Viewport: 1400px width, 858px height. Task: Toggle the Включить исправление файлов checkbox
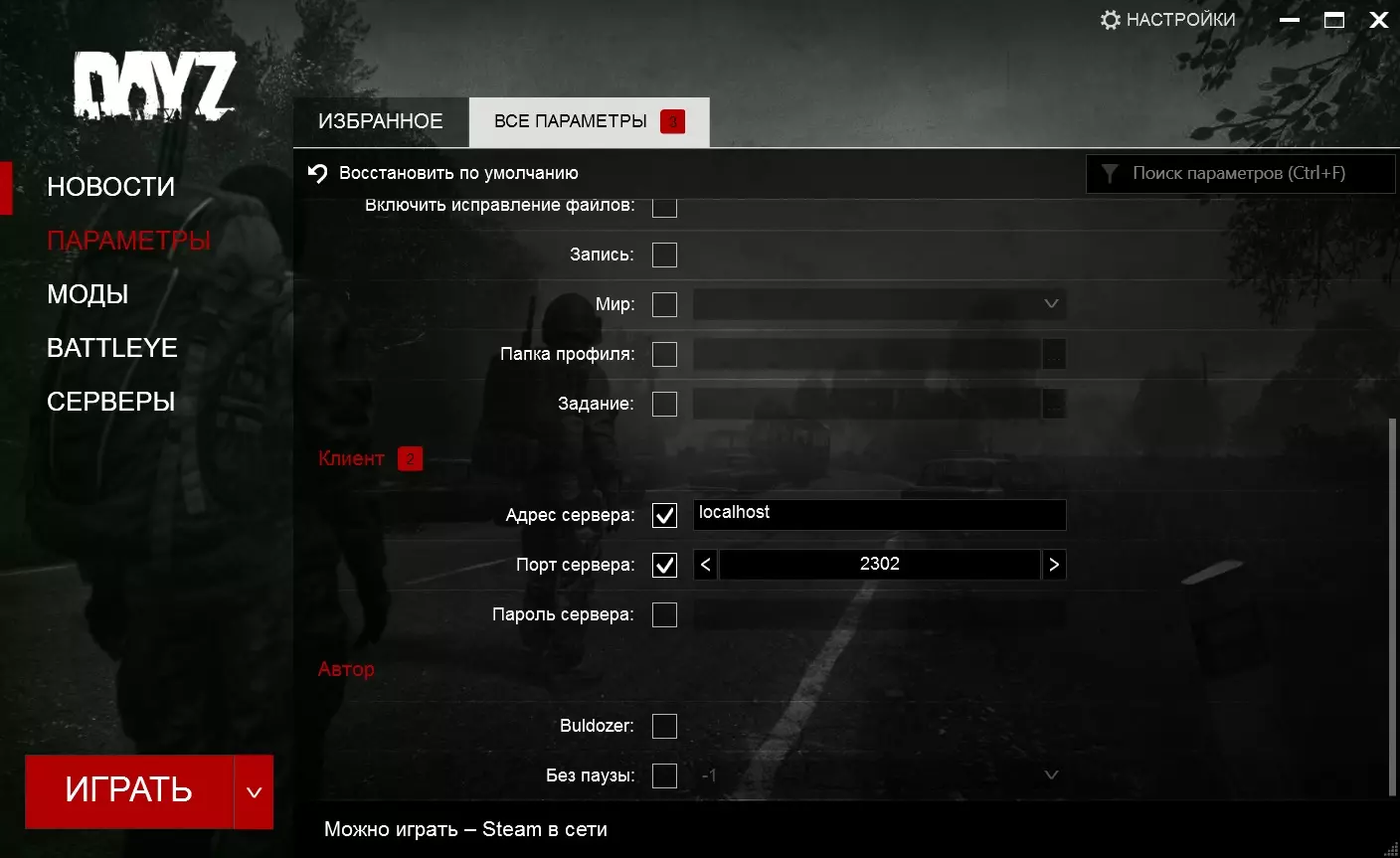point(664,206)
